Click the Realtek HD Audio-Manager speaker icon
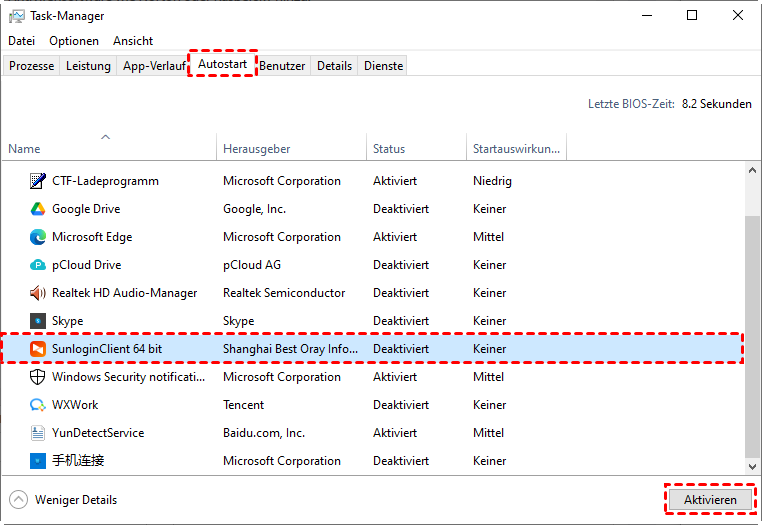The width and height of the screenshot is (762, 525). [x=37, y=293]
